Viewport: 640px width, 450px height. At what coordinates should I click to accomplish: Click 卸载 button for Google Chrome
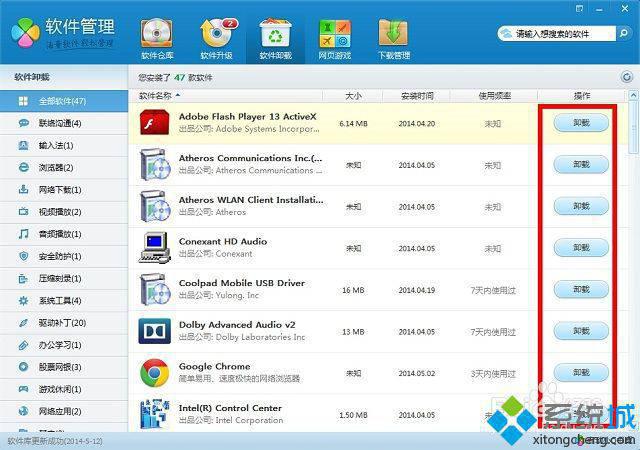(581, 373)
